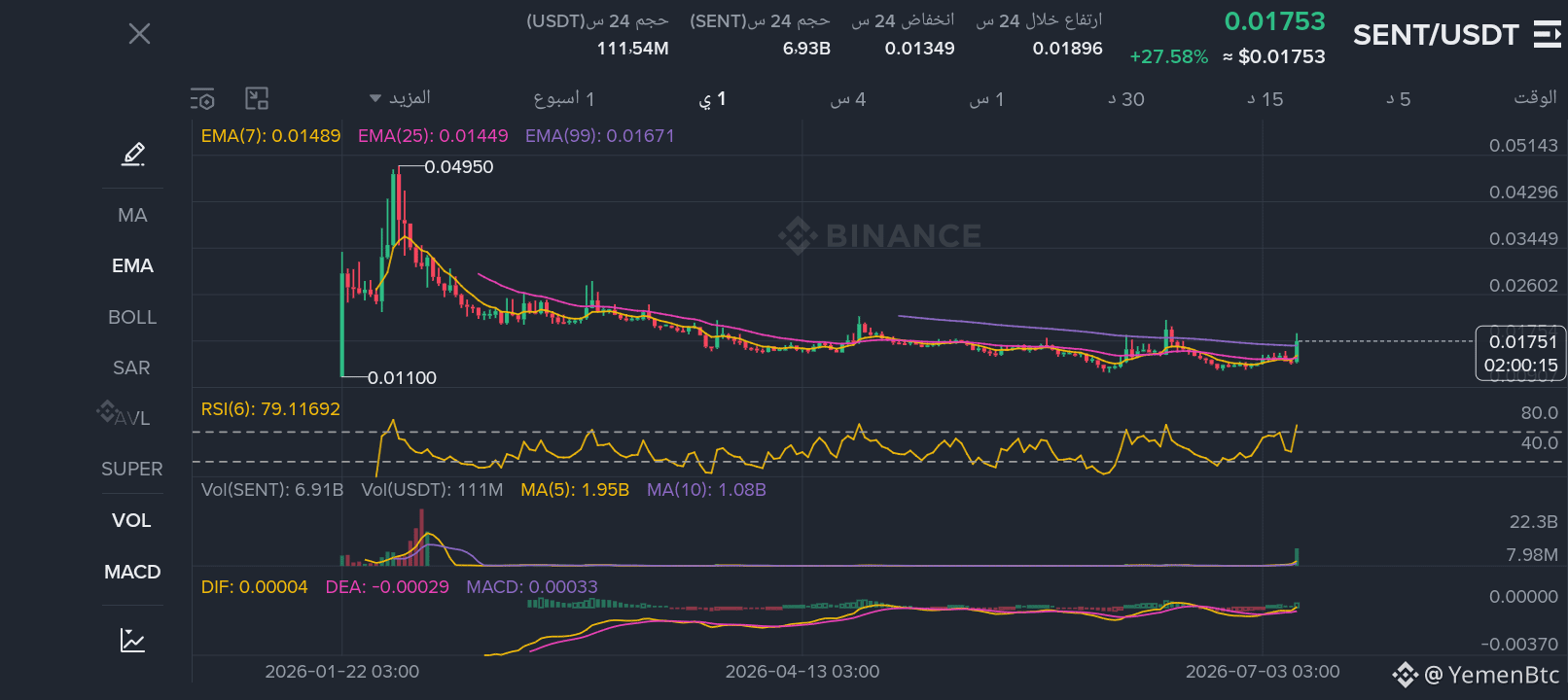The image size is (1568, 700).
Task: Toggle the VOL sub-indicator
Action: (x=132, y=520)
